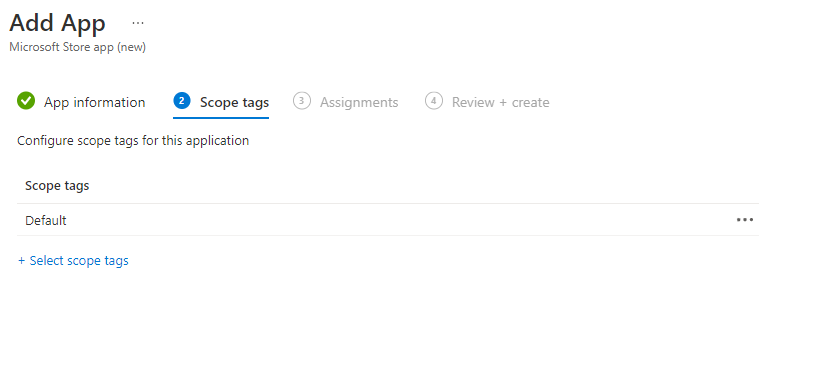Click the grey step 3 circle icon
The width and height of the screenshot is (828, 382).
click(302, 100)
